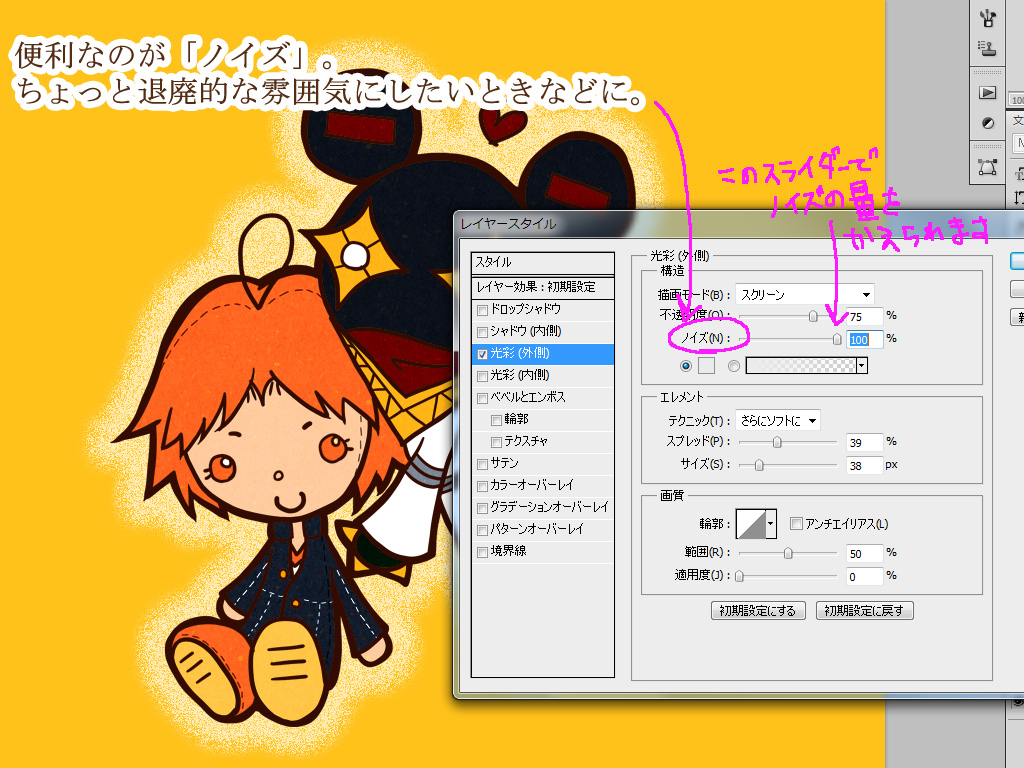Select the gradient radio button for glow
The width and height of the screenshot is (1024, 768).
pyautogui.click(x=735, y=366)
